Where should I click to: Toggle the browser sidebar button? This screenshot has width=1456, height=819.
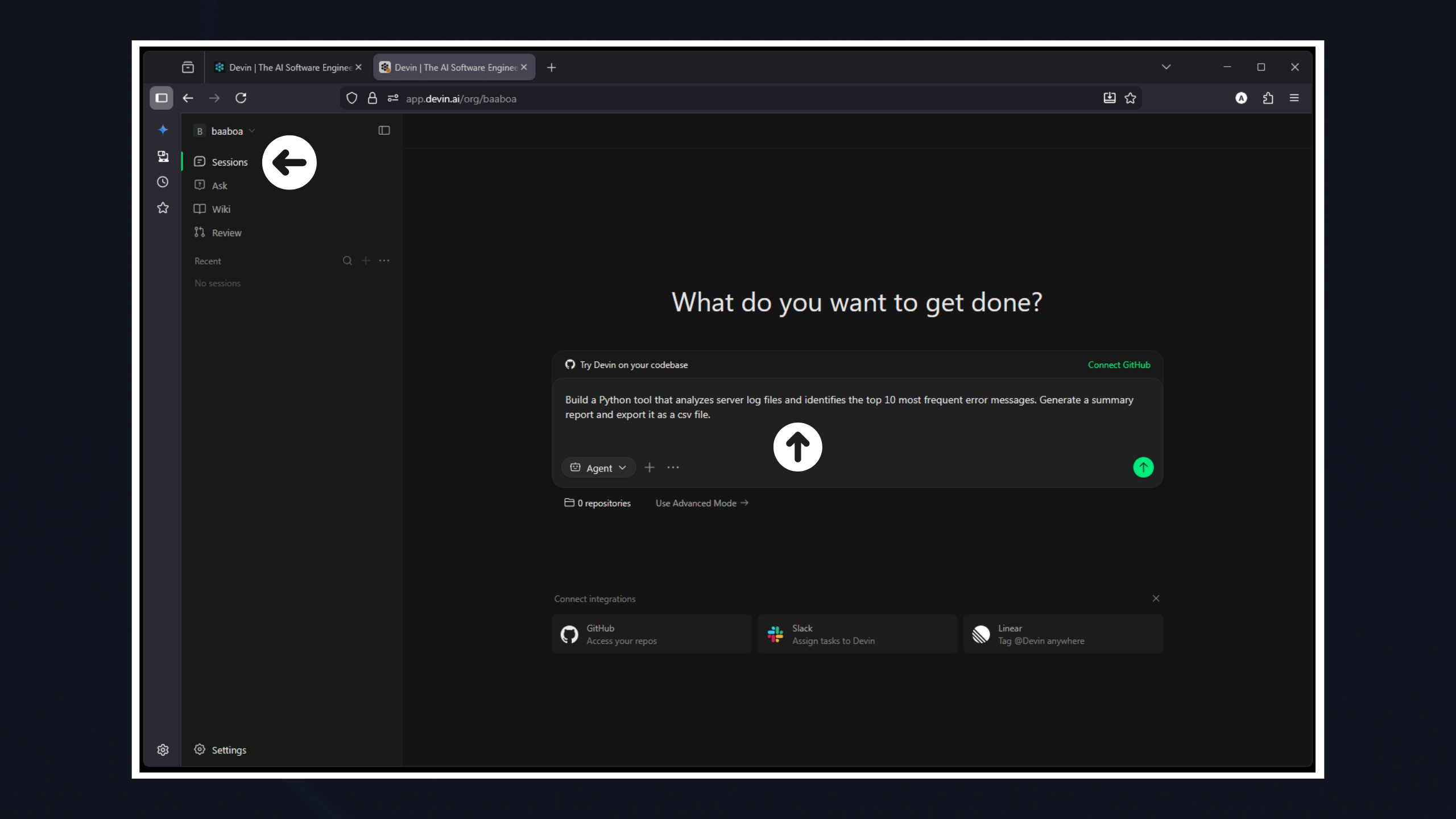click(x=162, y=98)
